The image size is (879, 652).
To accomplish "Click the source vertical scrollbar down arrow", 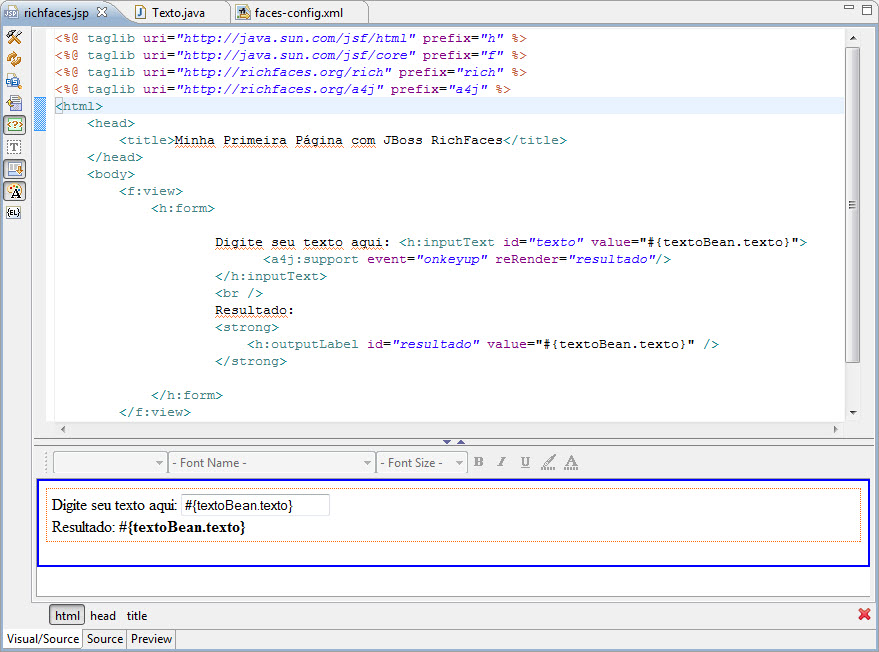I will click(x=853, y=413).
